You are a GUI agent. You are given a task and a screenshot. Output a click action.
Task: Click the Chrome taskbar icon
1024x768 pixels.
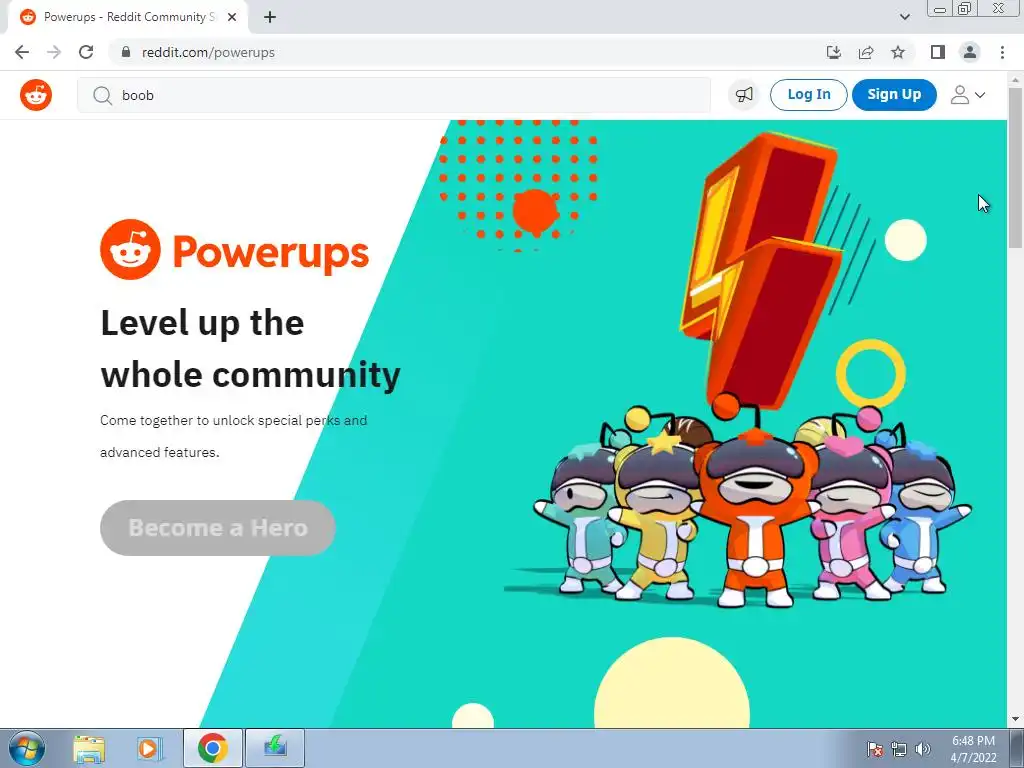[212, 748]
